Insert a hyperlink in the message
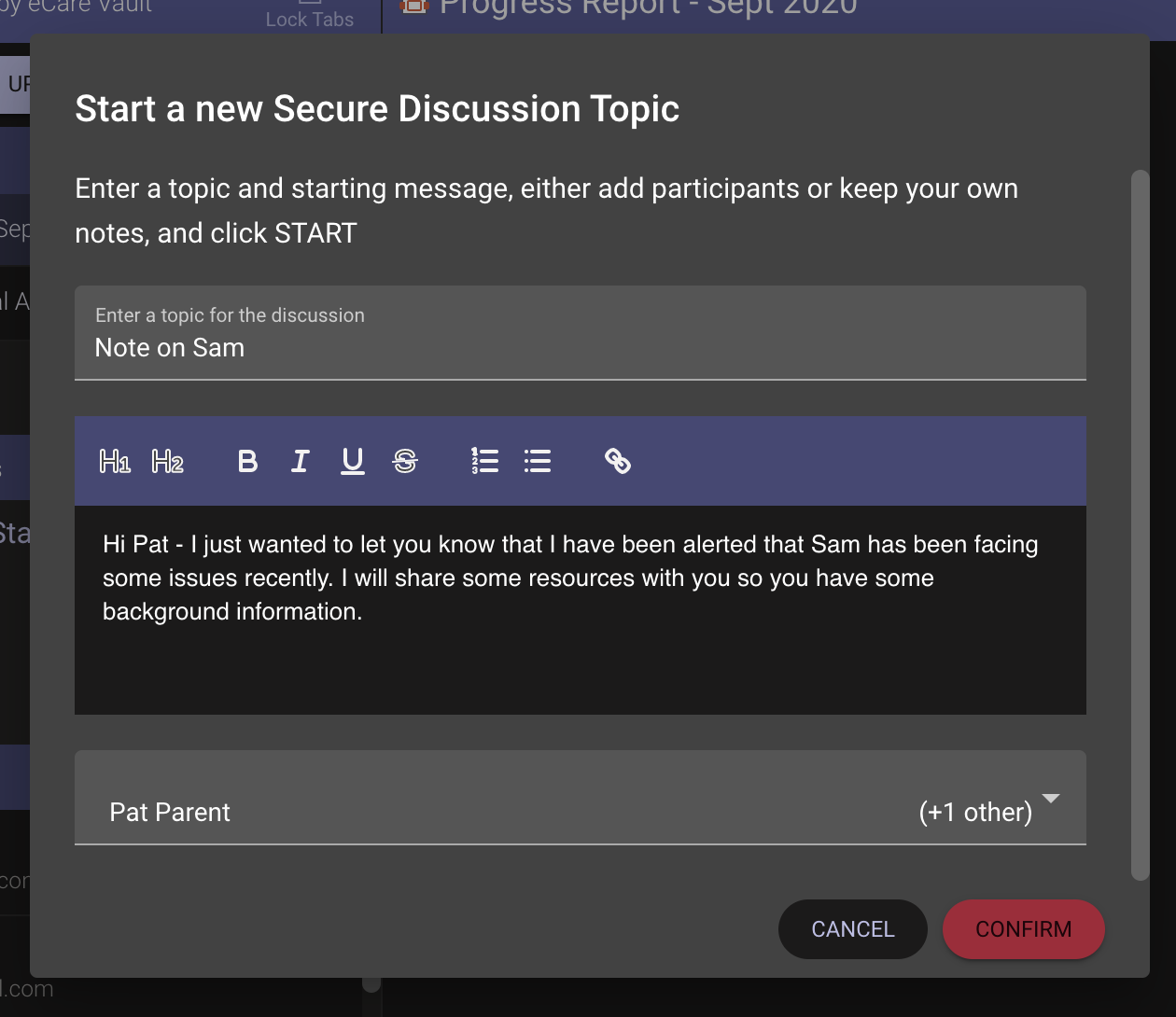The image size is (1176, 1017). pos(617,461)
